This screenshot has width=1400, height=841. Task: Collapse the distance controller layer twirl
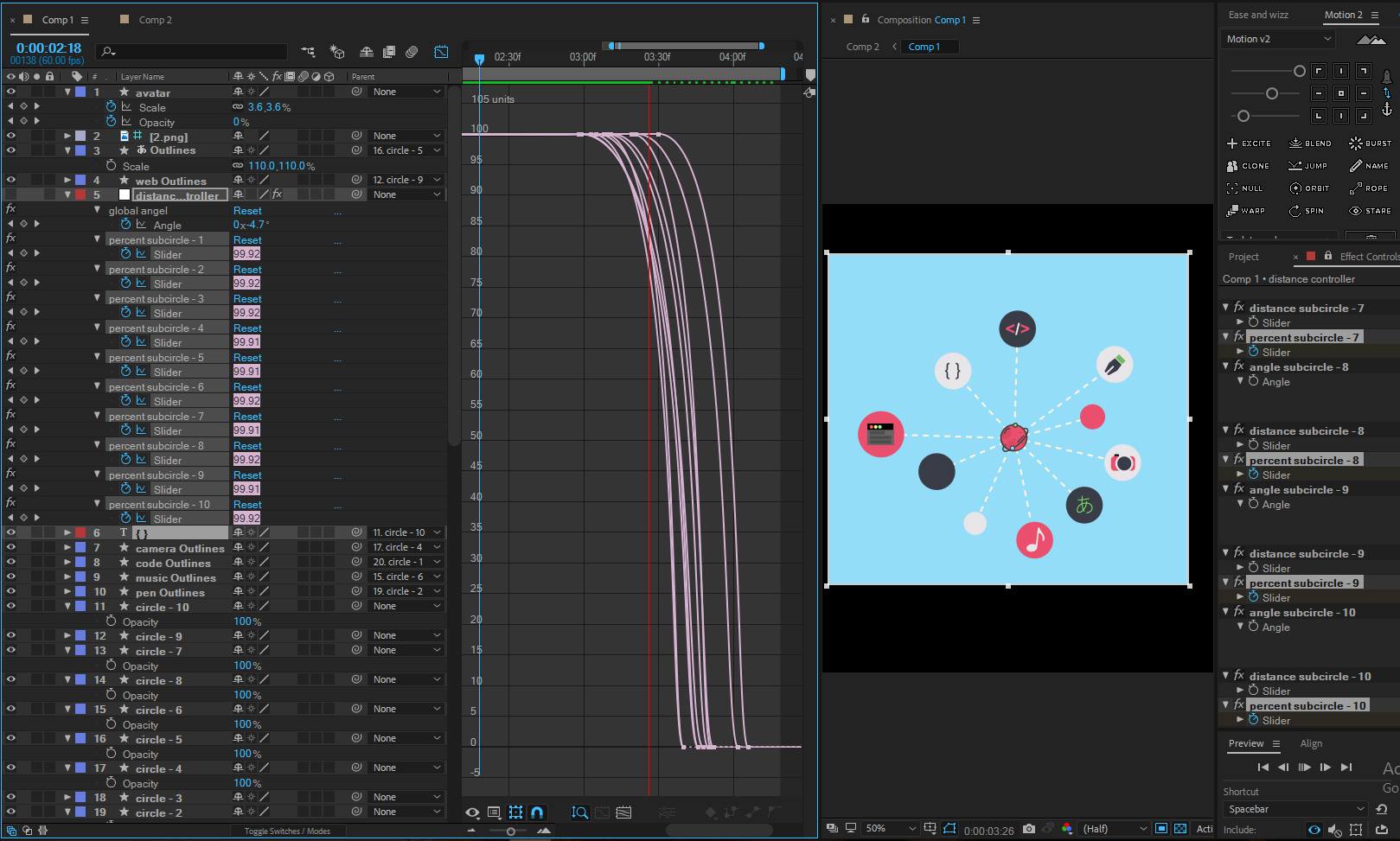67,194
